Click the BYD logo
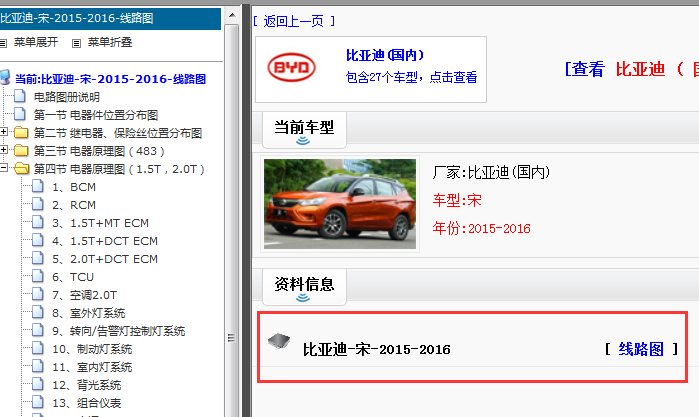The height and width of the screenshot is (417, 699). [292, 67]
